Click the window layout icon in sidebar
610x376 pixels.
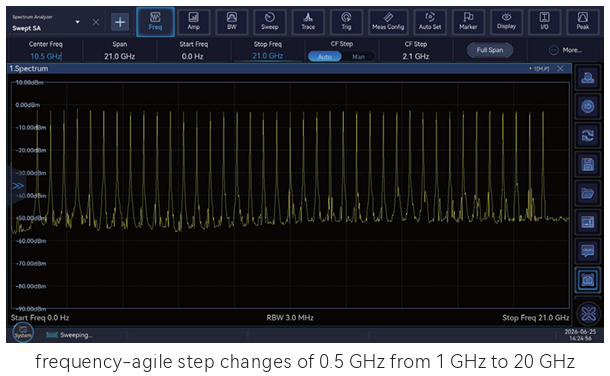(587, 222)
